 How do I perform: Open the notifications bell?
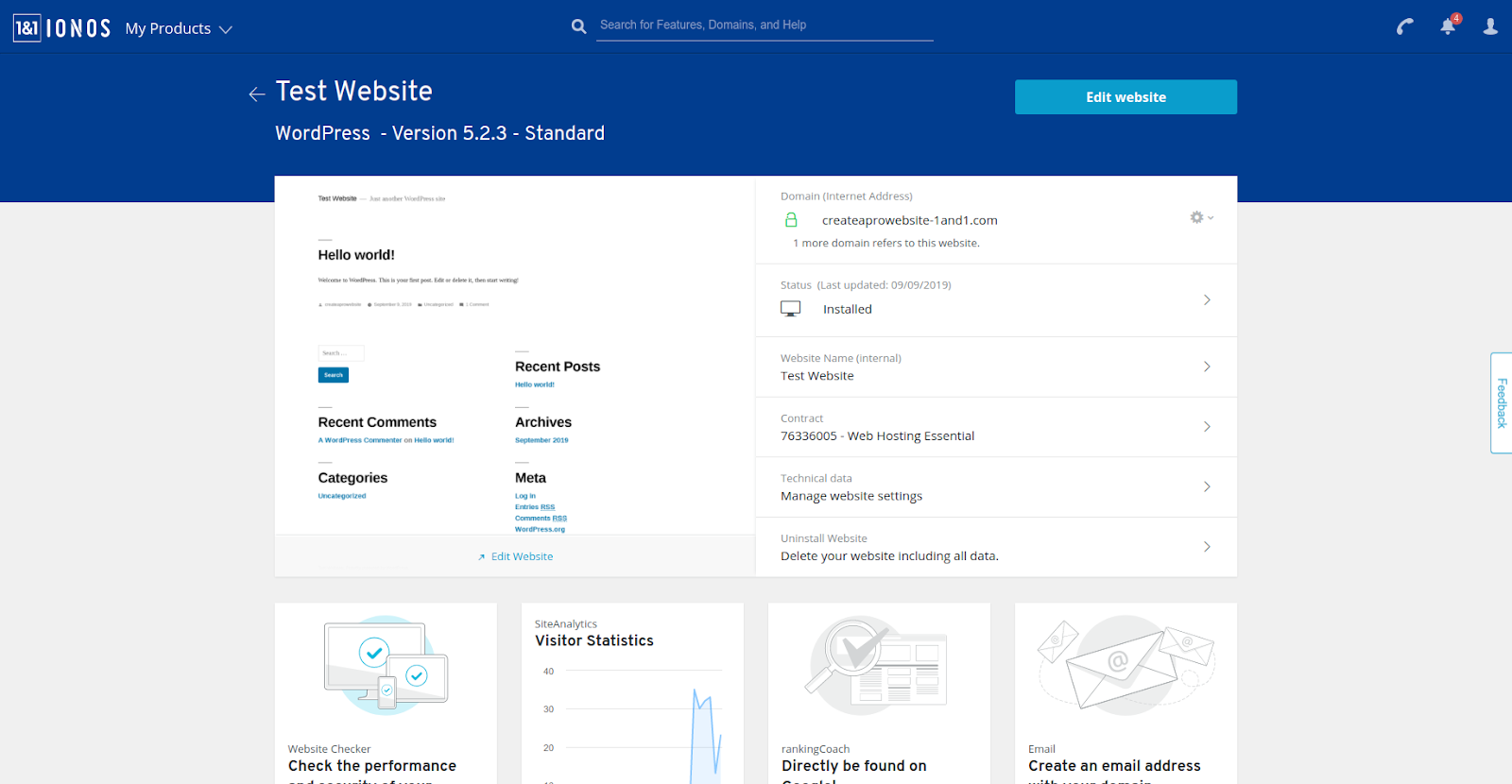point(1449,26)
